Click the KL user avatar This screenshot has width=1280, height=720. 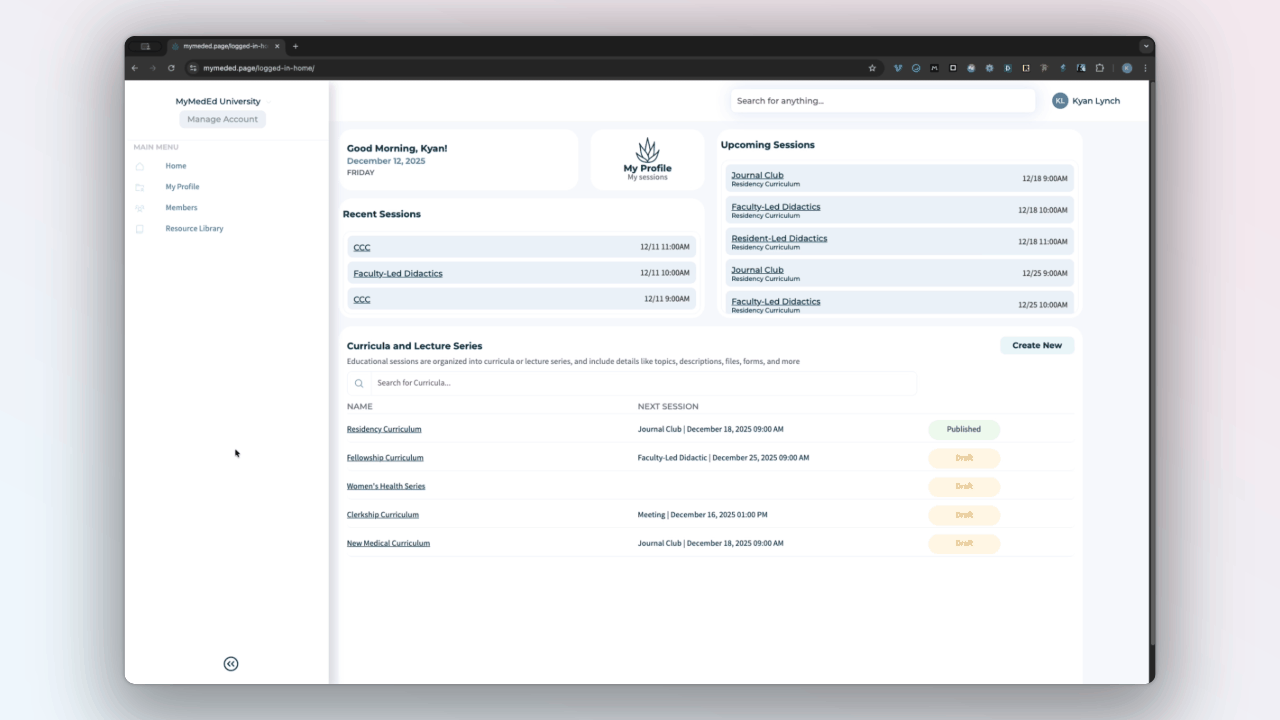[x=1060, y=101]
